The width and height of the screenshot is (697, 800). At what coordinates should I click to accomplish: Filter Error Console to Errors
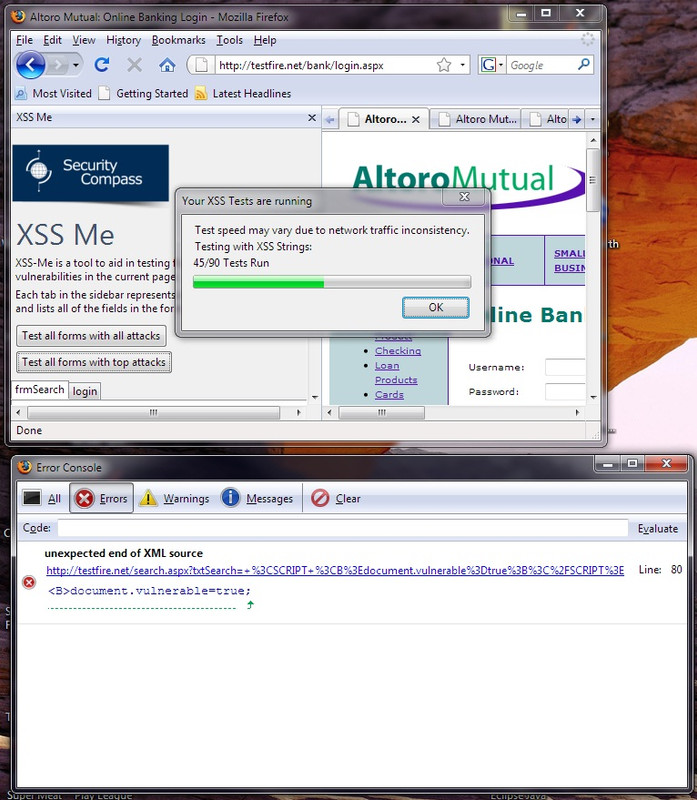tap(102, 498)
